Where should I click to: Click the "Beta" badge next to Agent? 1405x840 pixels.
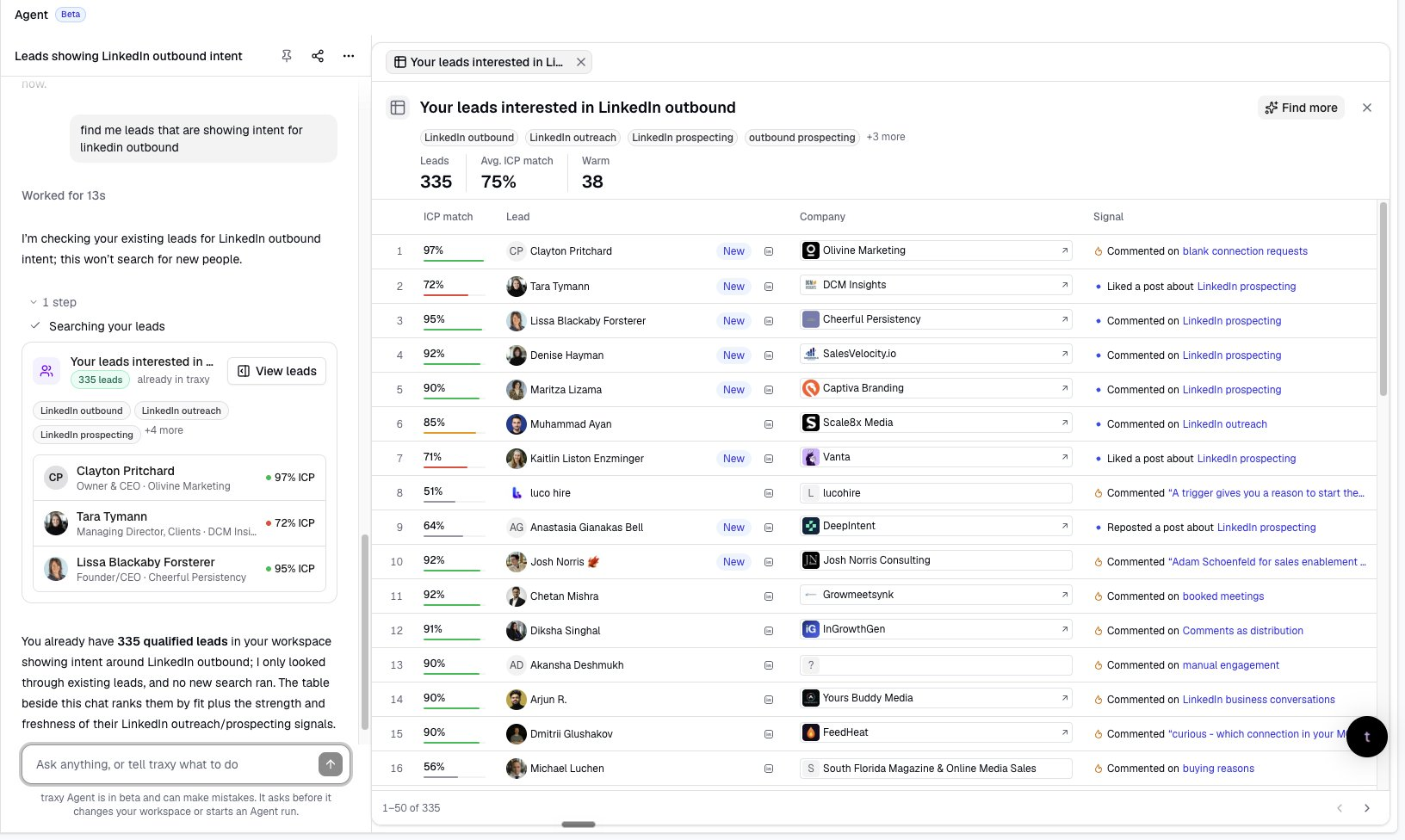71,14
